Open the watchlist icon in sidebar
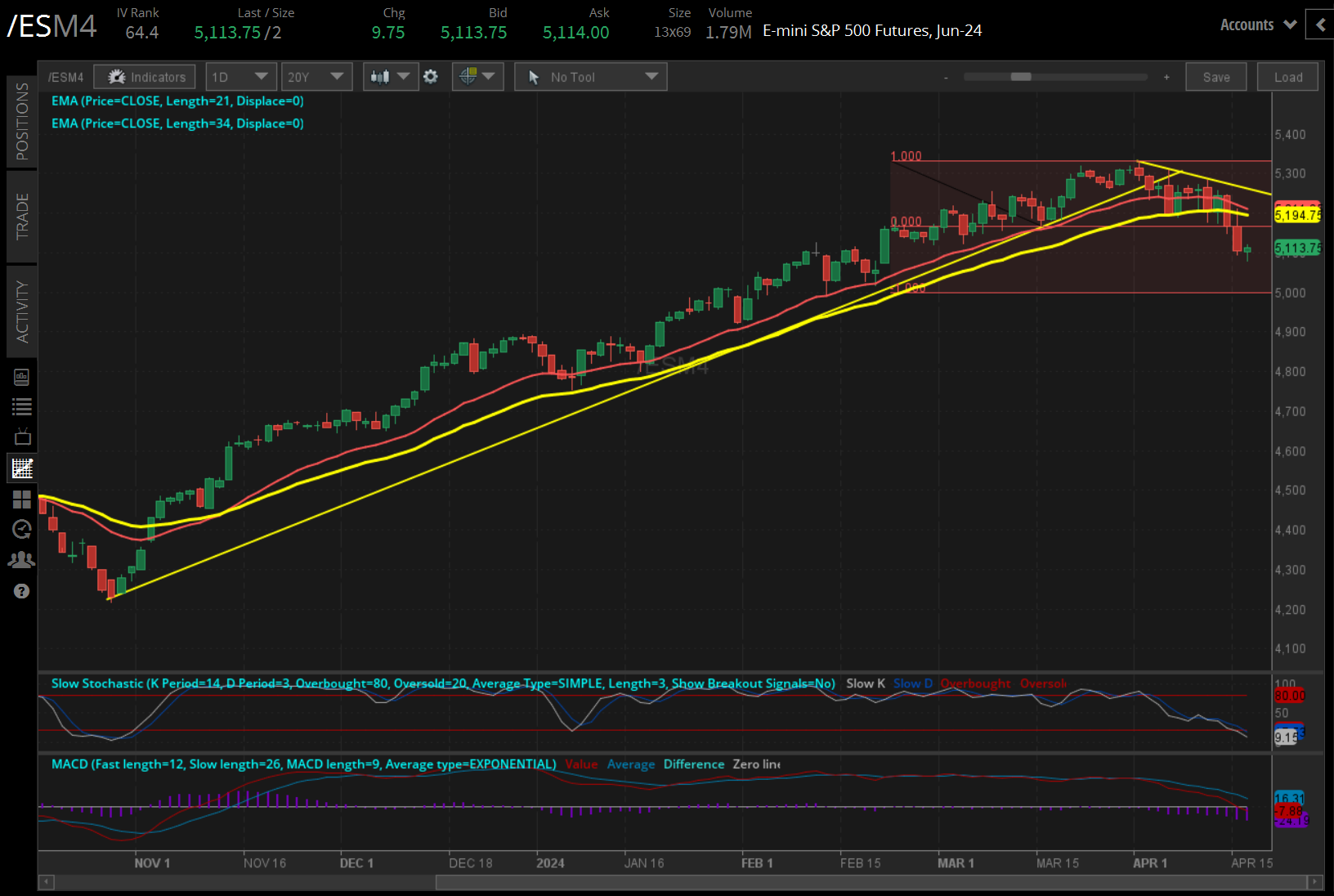 (22, 406)
